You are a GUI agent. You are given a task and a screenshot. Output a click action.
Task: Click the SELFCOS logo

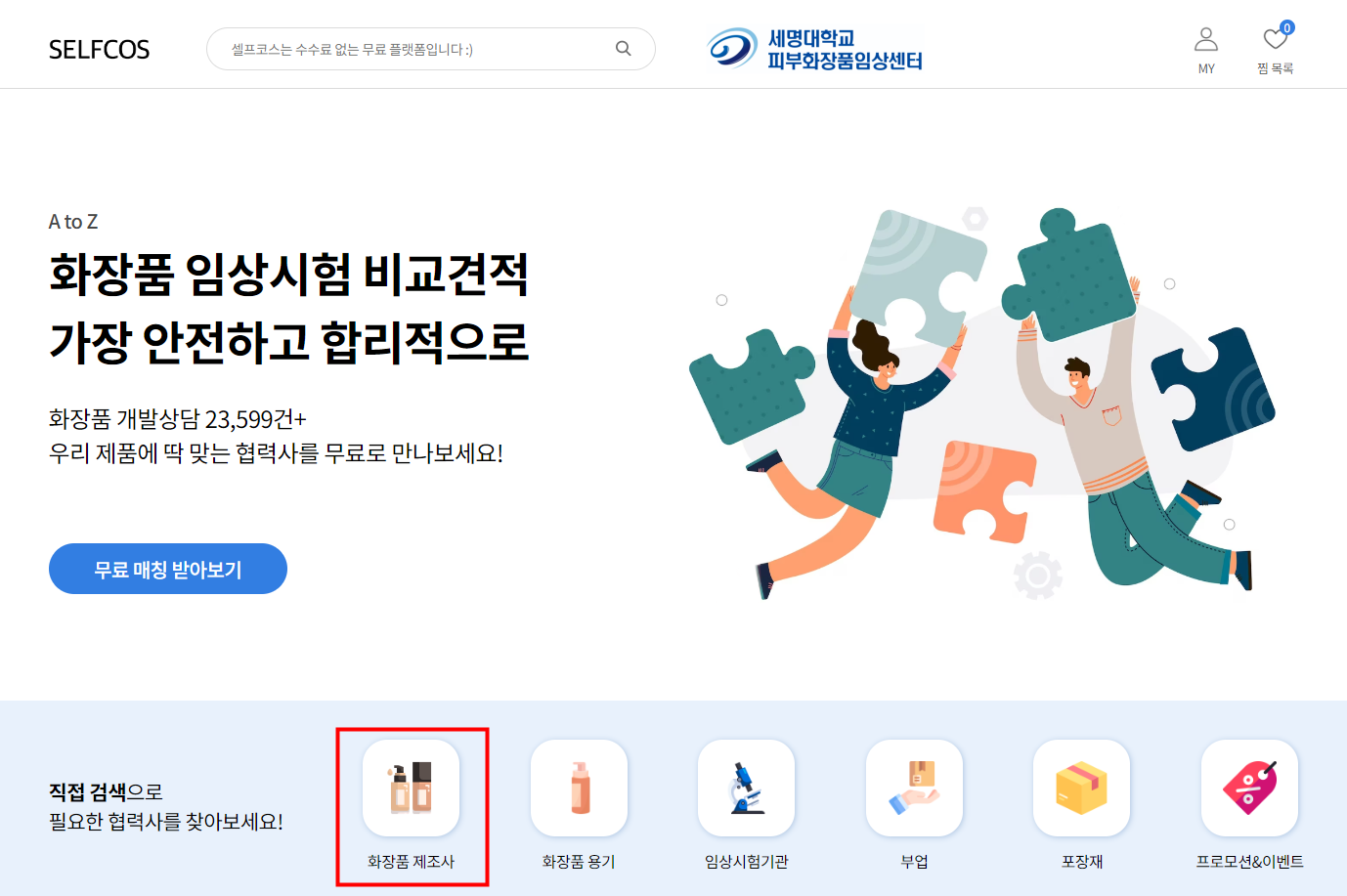[100, 50]
